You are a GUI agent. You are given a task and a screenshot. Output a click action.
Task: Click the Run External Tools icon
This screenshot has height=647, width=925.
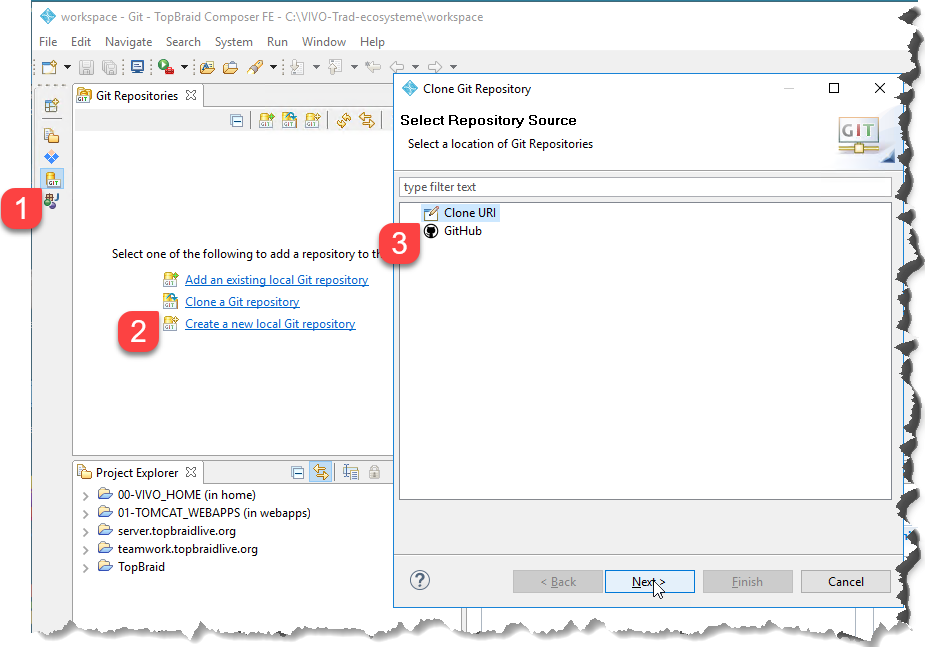(x=166, y=67)
